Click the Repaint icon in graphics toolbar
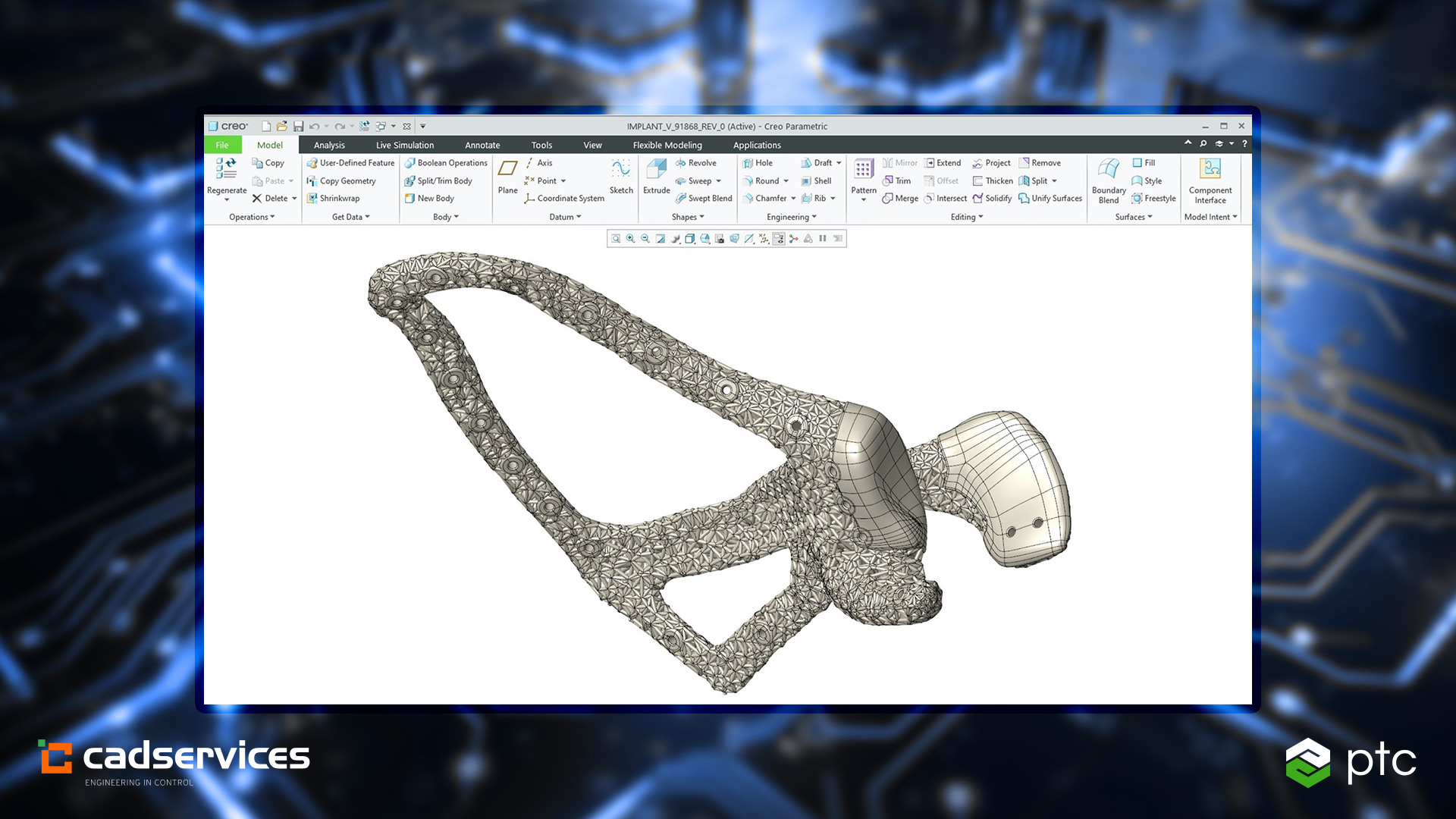 click(x=661, y=239)
